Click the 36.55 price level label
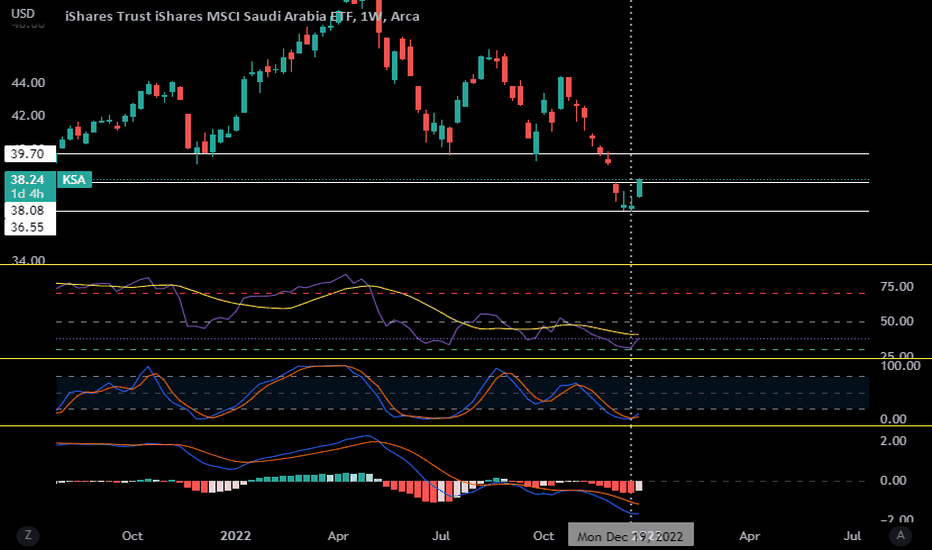This screenshot has height=550, width=932. 30,227
